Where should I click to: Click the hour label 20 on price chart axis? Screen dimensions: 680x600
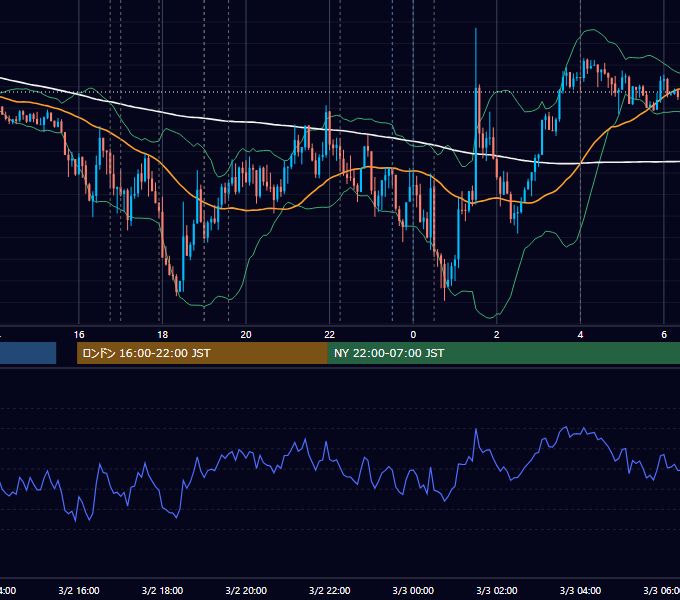coord(246,335)
